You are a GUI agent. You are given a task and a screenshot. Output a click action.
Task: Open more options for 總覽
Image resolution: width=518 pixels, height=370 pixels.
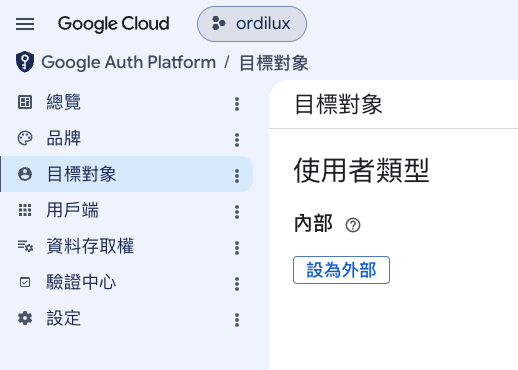(x=237, y=104)
